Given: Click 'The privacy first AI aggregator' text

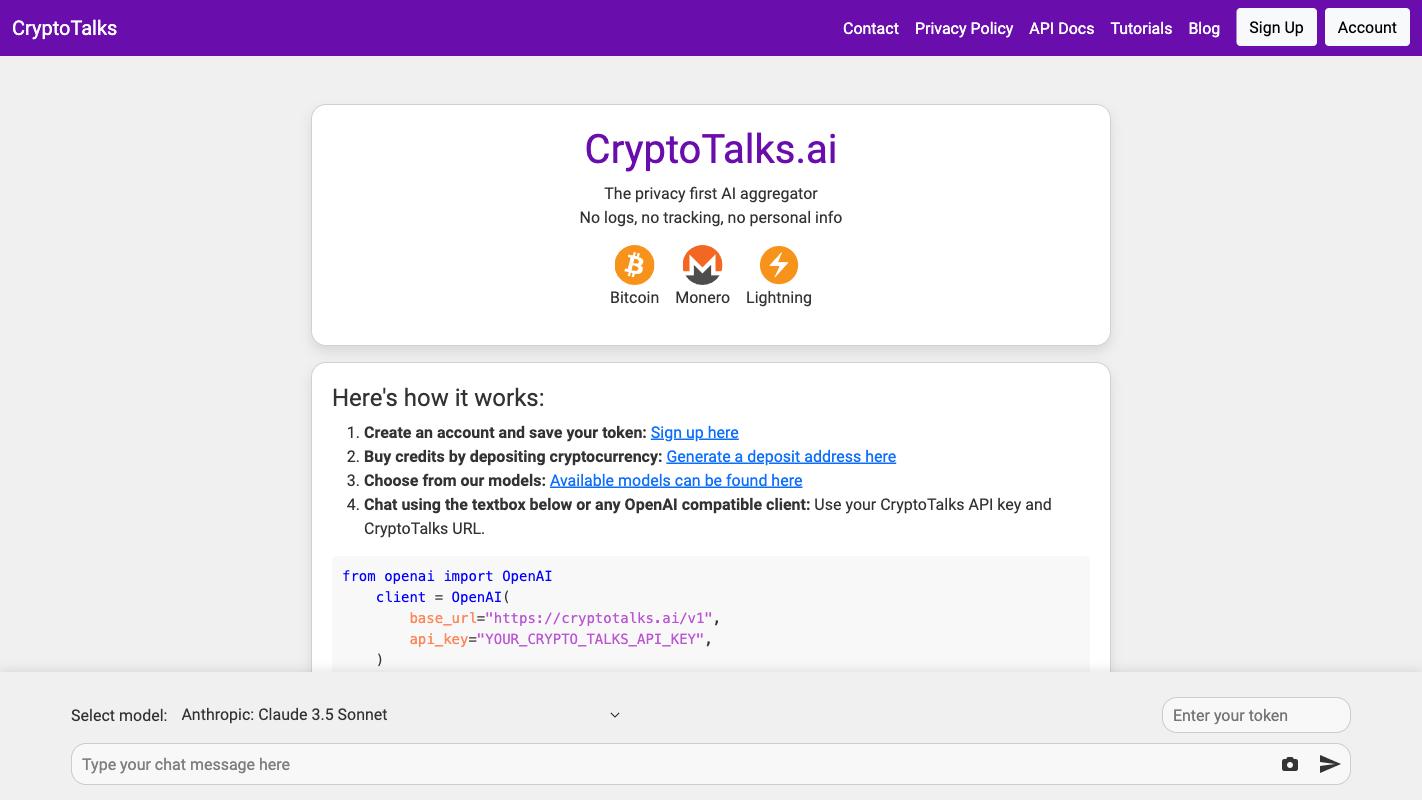Looking at the screenshot, I should click(x=711, y=193).
